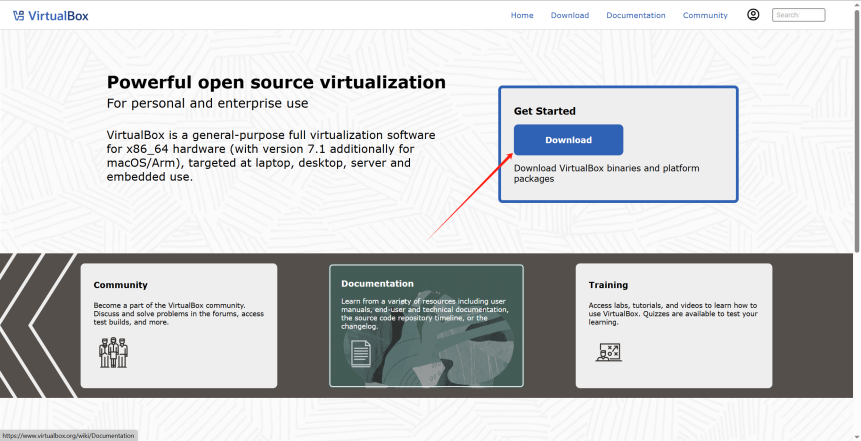Click the Training instructor icon
The height and width of the screenshot is (441, 861).
[x=608, y=352]
